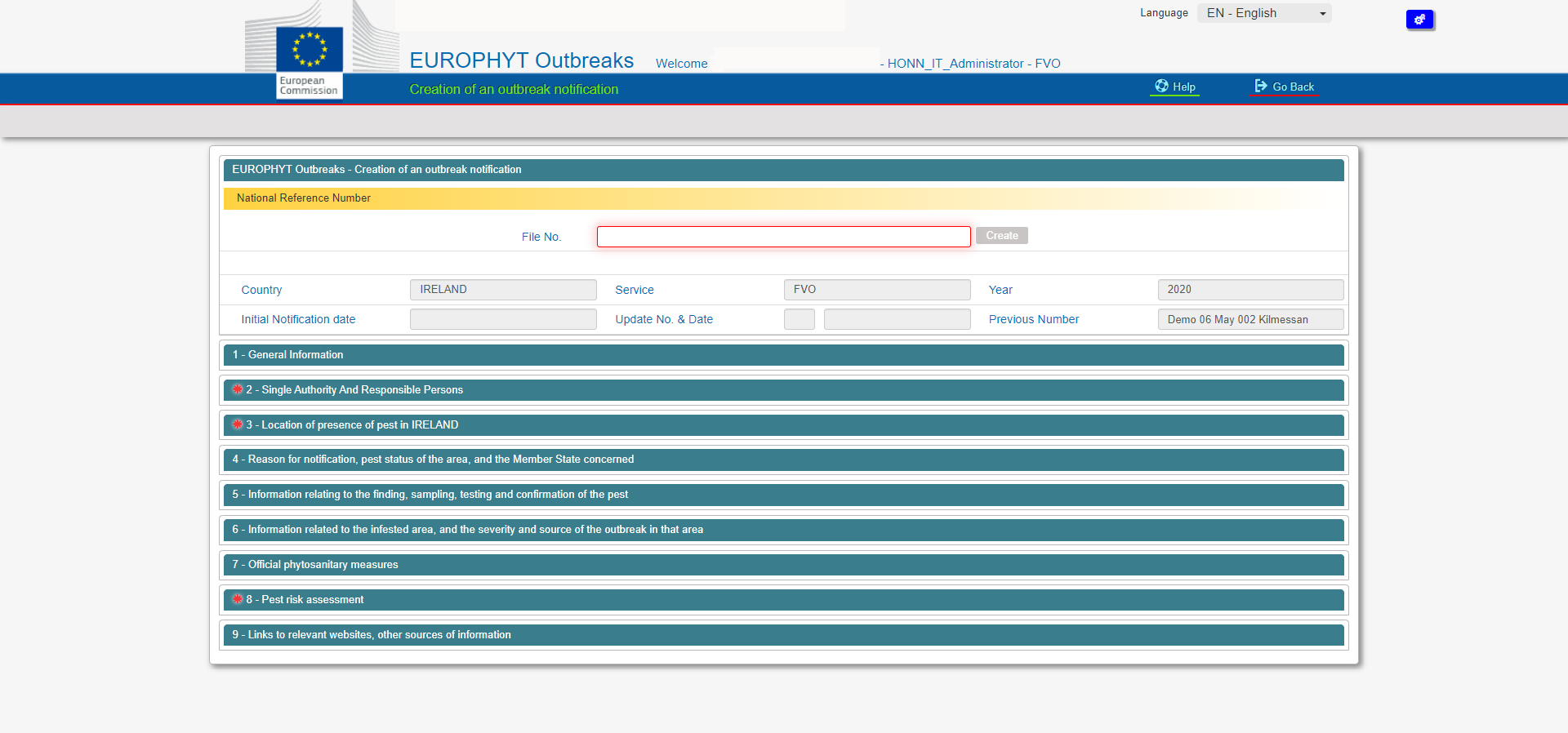The image size is (1568, 733).
Task: Expand section 5 finding, sampling, testing
Action: 783,495
